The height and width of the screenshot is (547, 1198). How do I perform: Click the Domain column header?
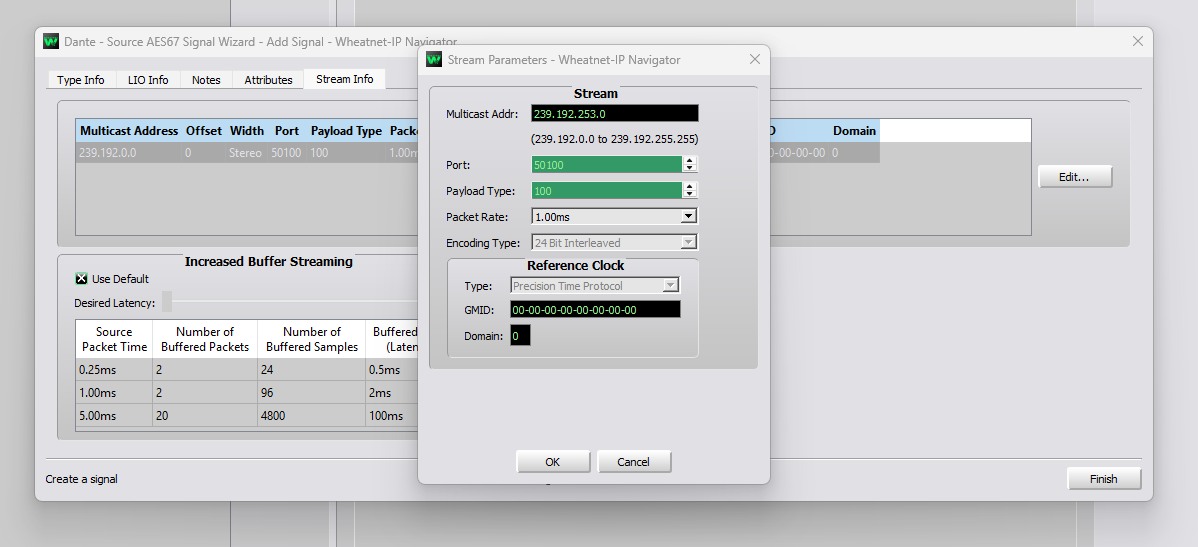point(854,131)
